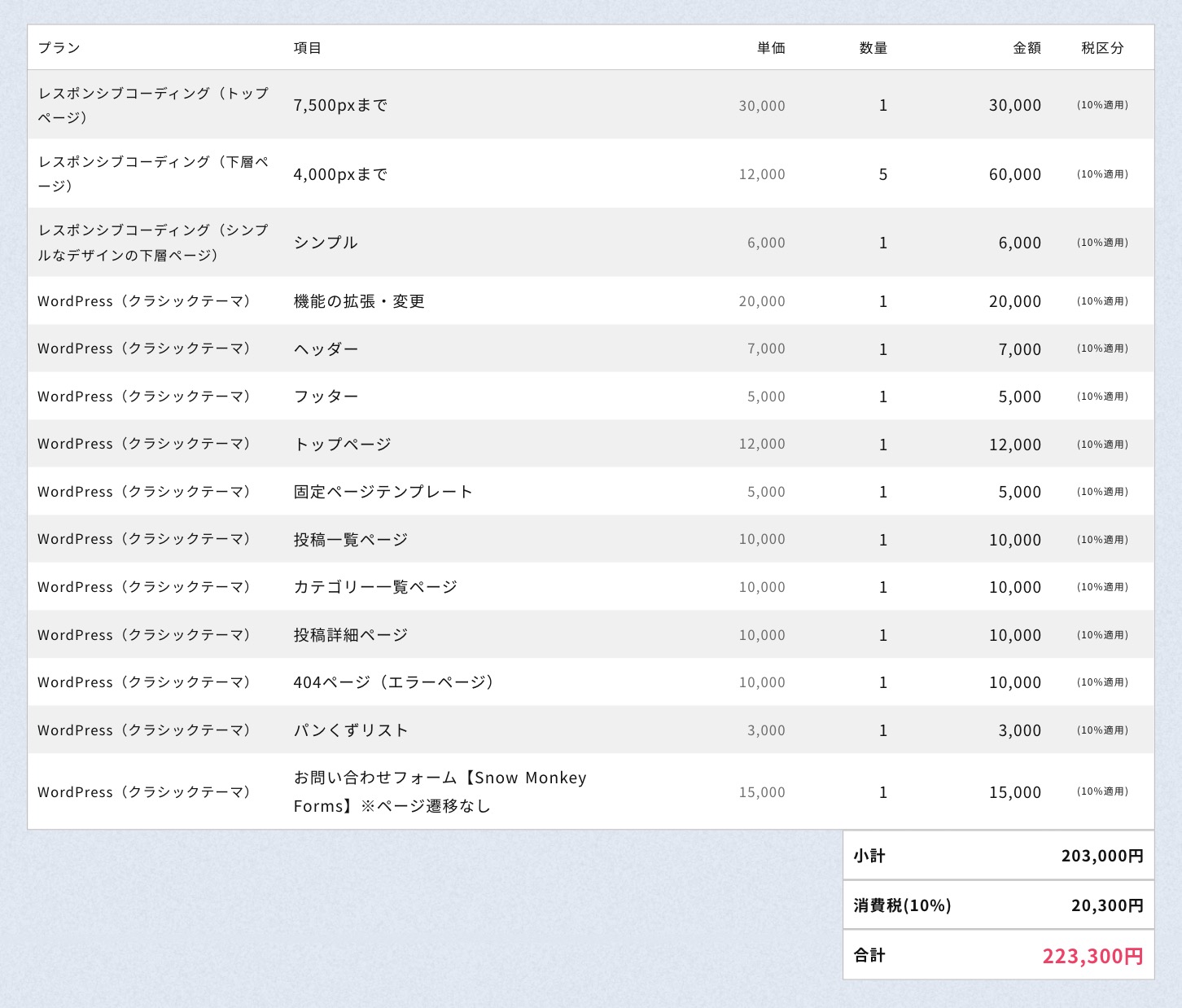Select the 4,000pxまで item cell
The width and height of the screenshot is (1182, 1008).
(x=340, y=174)
